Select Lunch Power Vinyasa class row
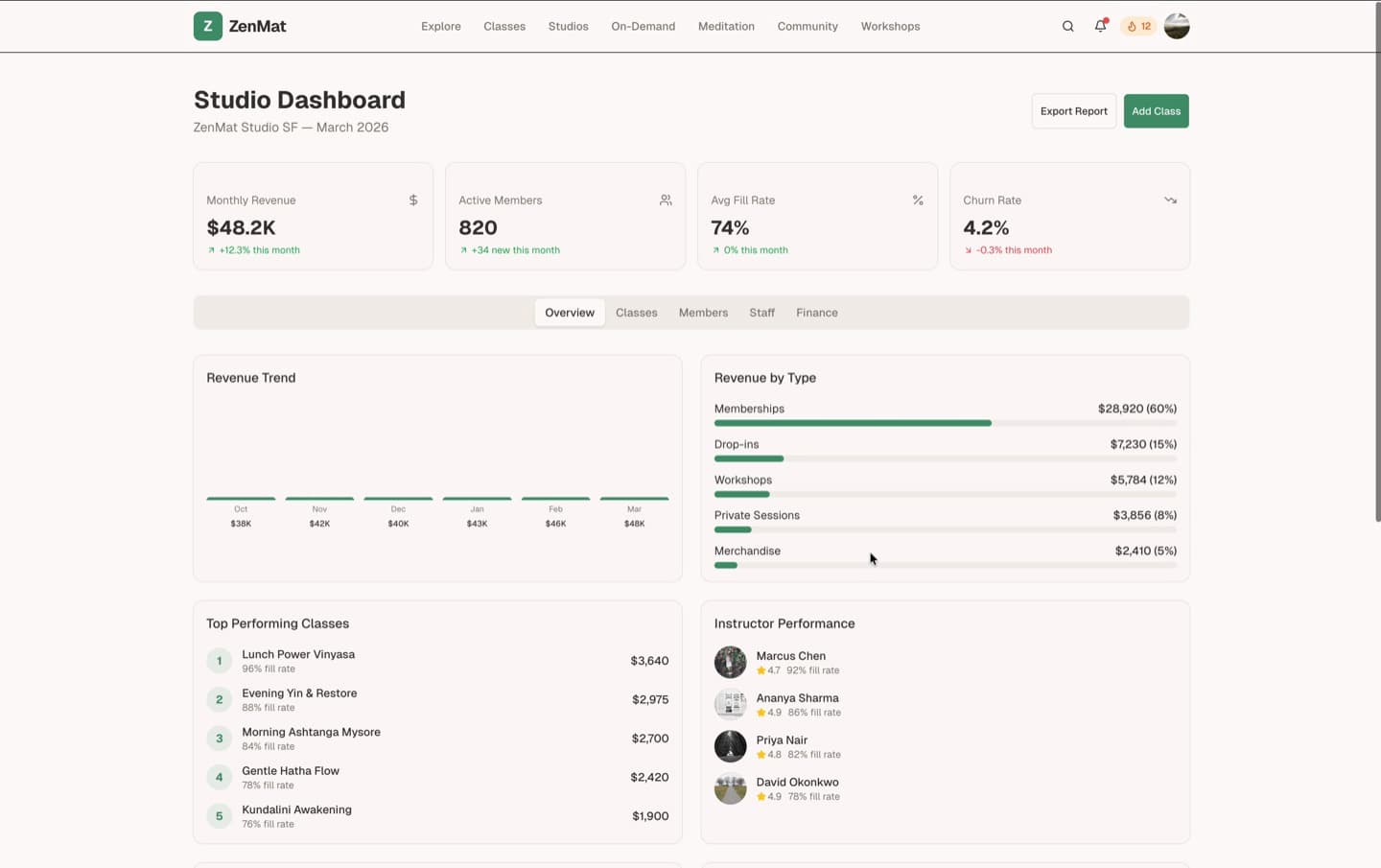 click(x=437, y=661)
